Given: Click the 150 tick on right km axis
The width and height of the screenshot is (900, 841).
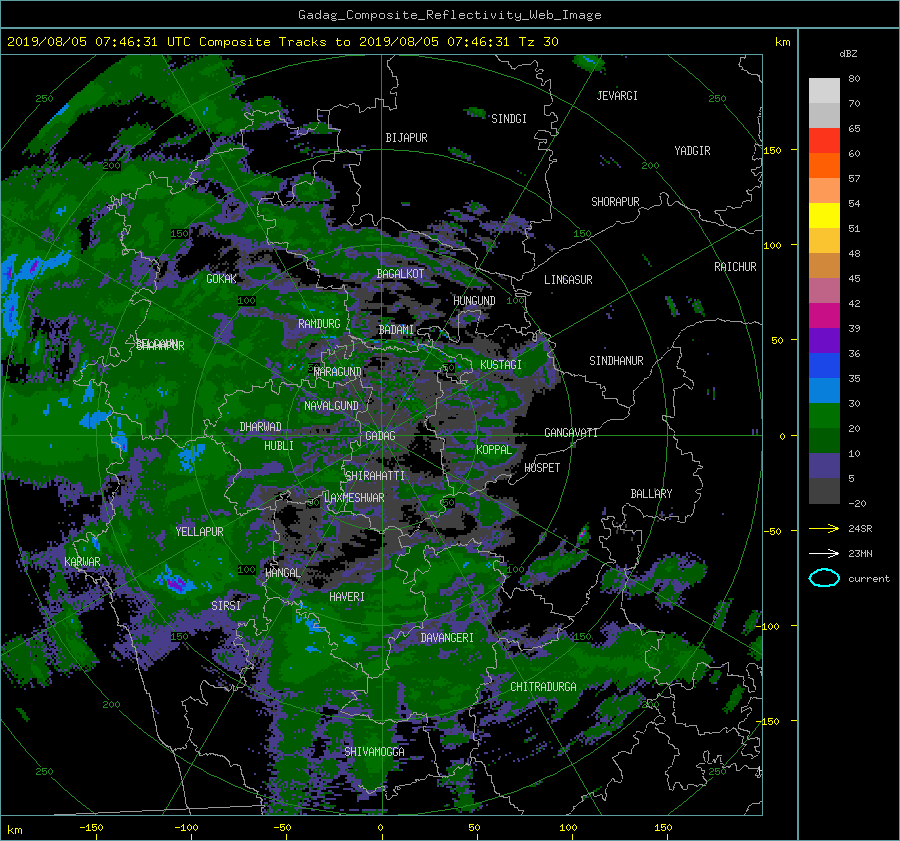Looking at the screenshot, I should point(772,150).
